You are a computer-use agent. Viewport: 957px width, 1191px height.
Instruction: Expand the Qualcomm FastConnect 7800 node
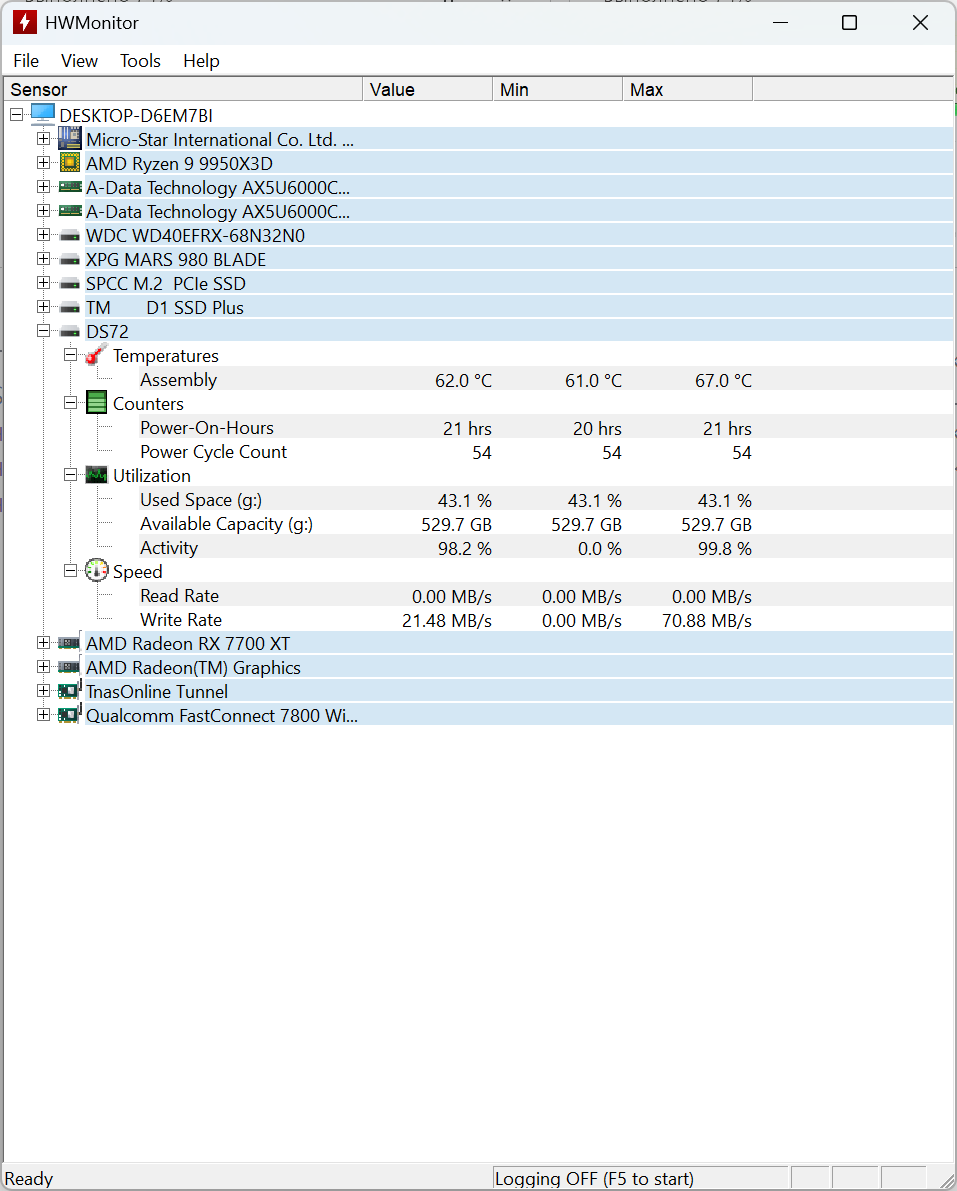(x=43, y=716)
